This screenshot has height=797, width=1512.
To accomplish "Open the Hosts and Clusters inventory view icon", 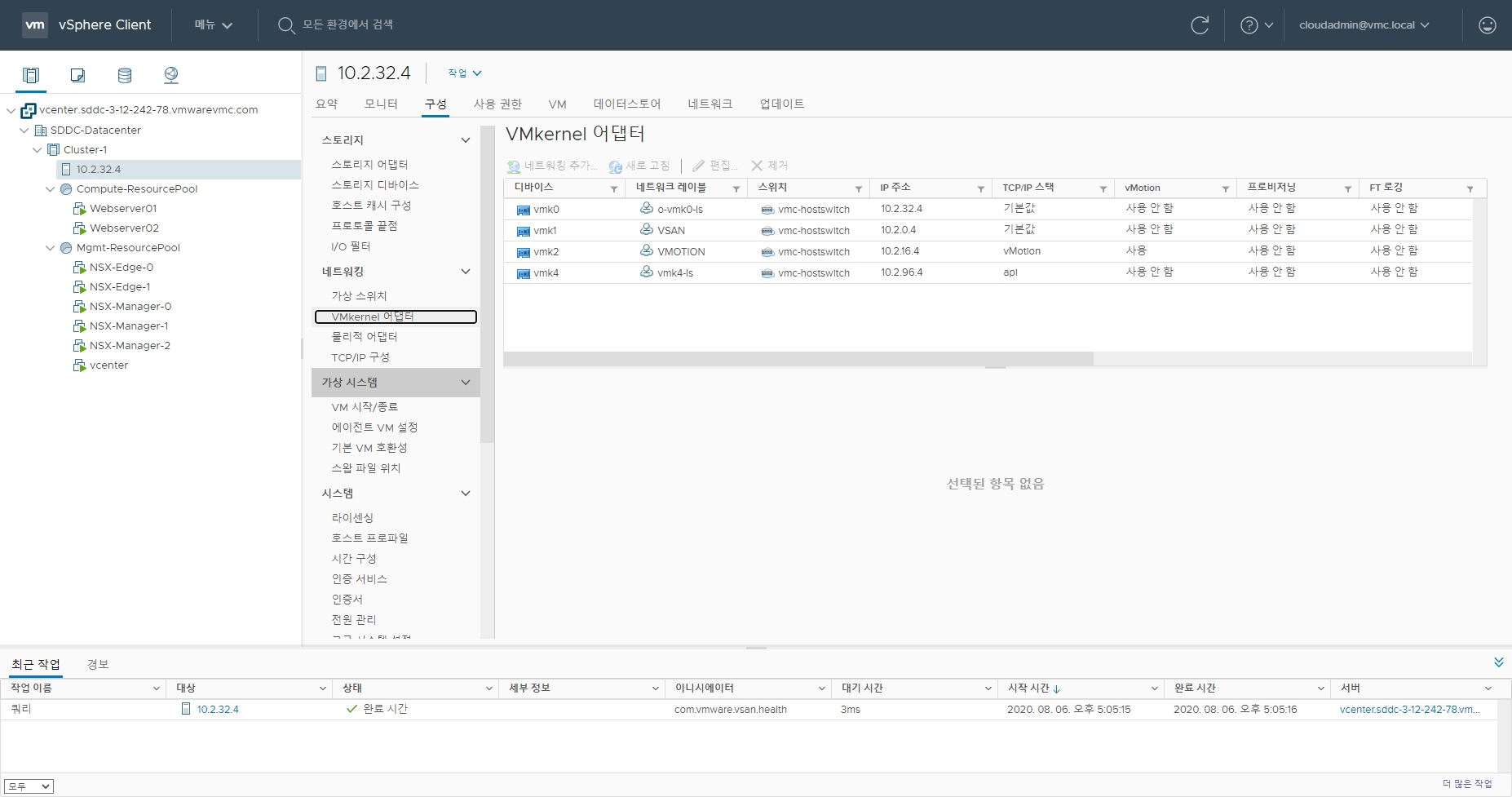I will (31, 75).
